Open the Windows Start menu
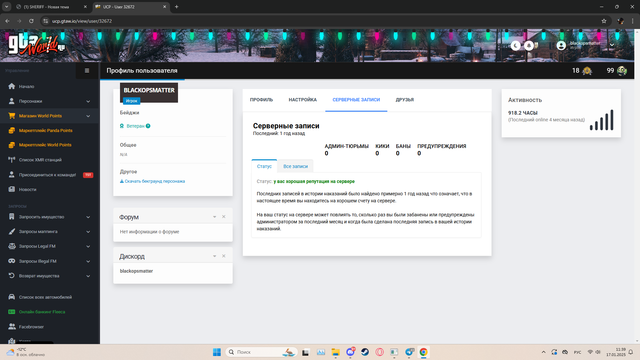640x360 pixels. [217, 352]
